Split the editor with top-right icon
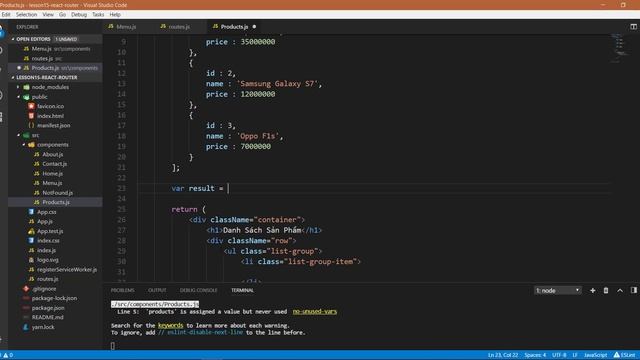The image size is (640, 360). 633,27
